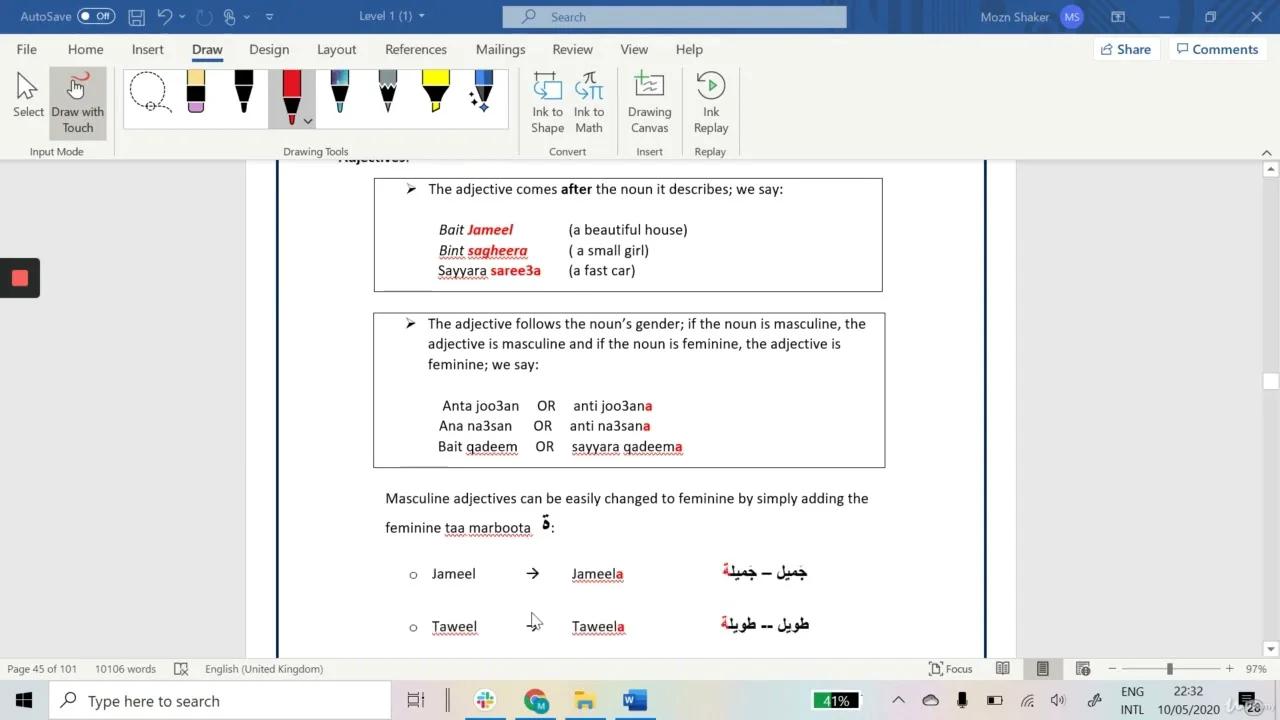Select the yellow highlighter pen
Screen dimensions: 1280x720
tap(435, 93)
